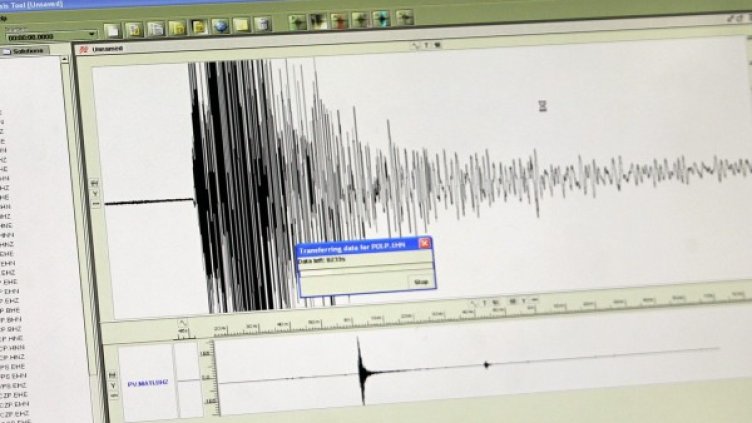The image size is (752, 423).
Task: Click the plain yellow note toolbar icon
Action: click(x=241, y=25)
